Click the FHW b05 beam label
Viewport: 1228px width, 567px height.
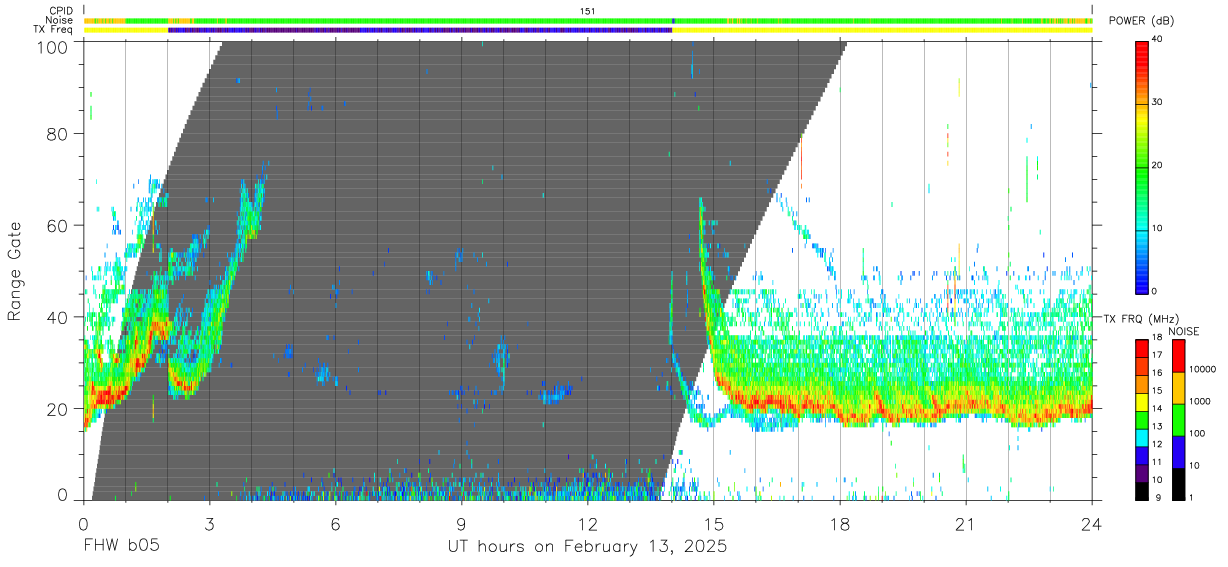click(121, 547)
